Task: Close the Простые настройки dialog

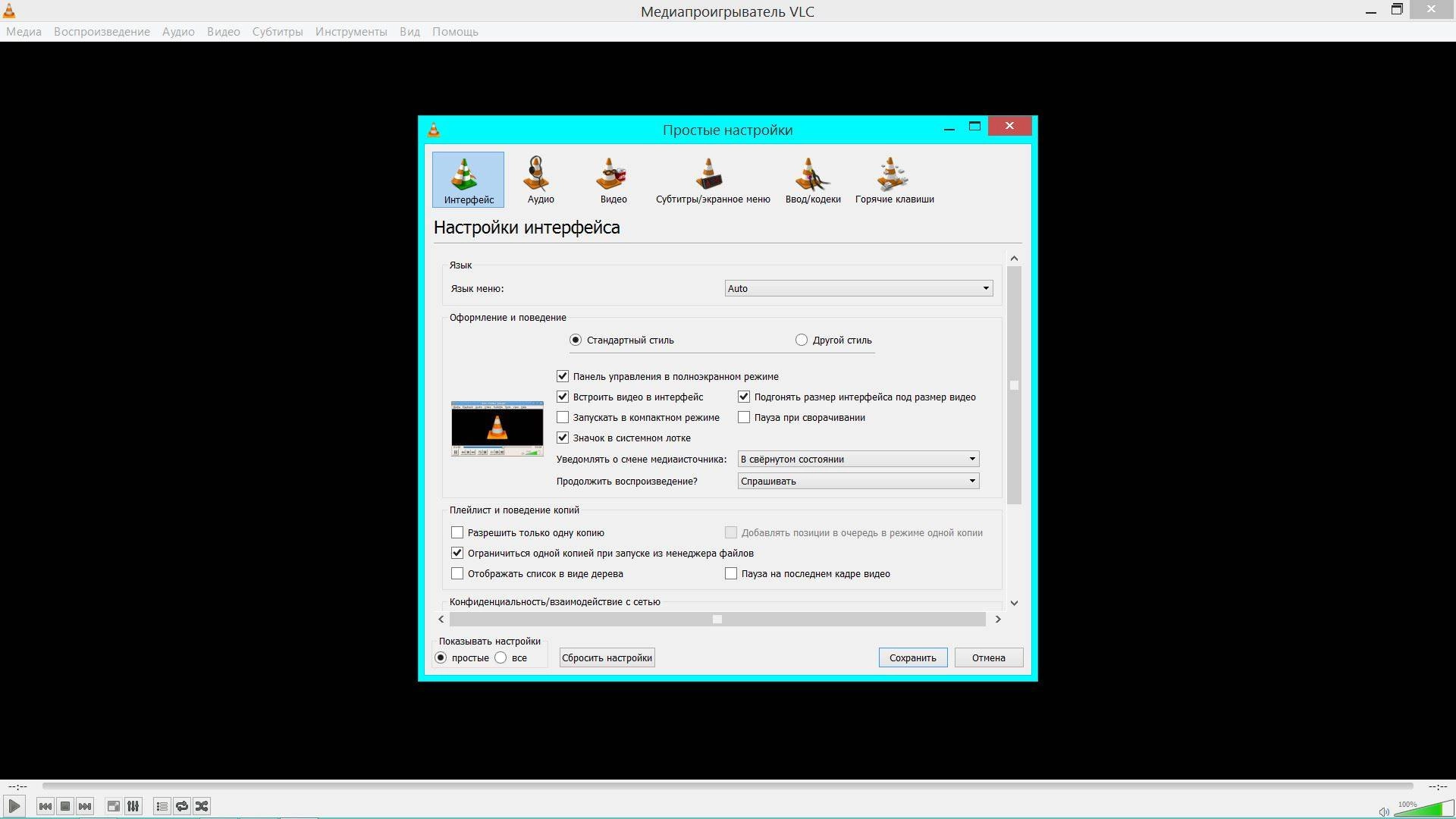Action: point(1009,126)
